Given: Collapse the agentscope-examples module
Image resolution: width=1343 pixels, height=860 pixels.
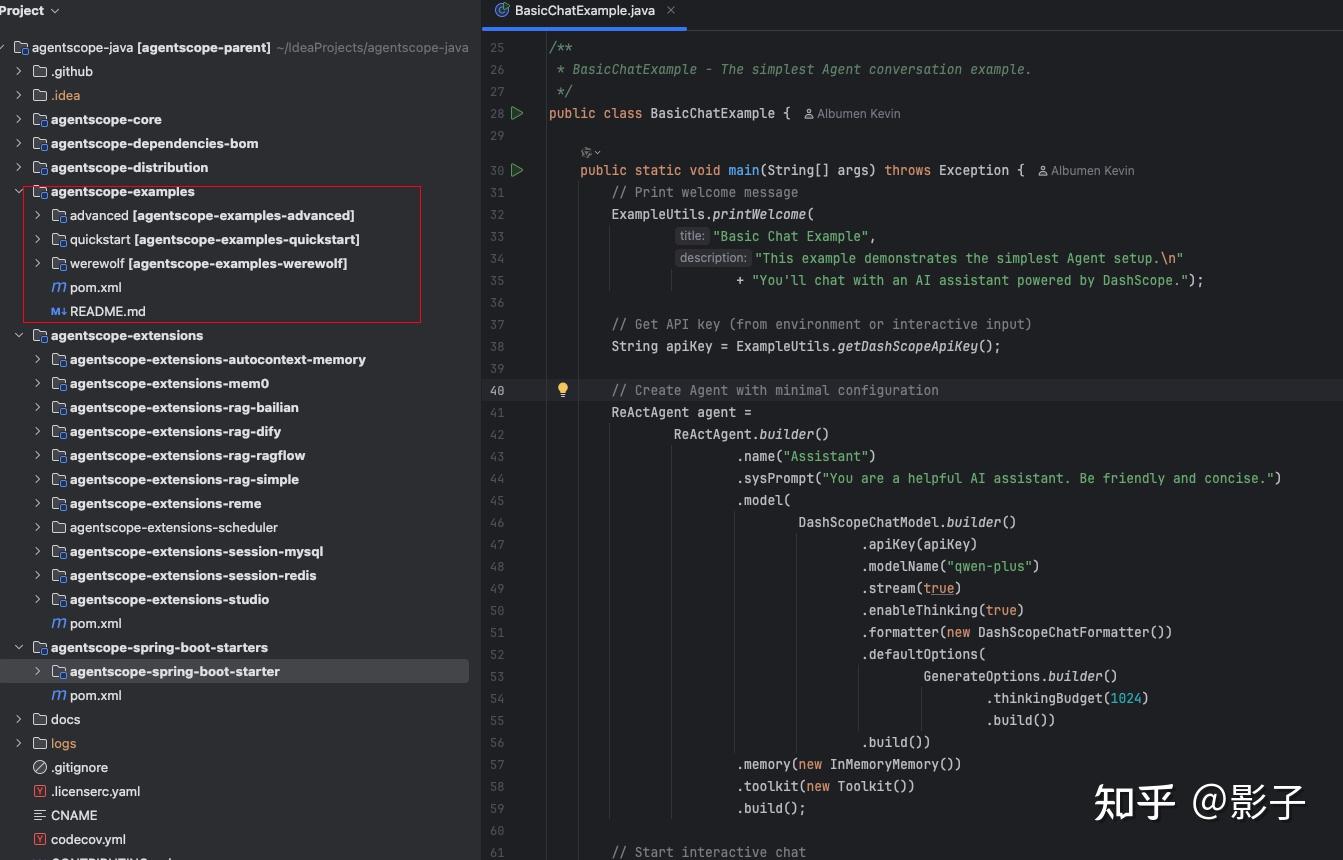Looking at the screenshot, I should pyautogui.click(x=19, y=191).
